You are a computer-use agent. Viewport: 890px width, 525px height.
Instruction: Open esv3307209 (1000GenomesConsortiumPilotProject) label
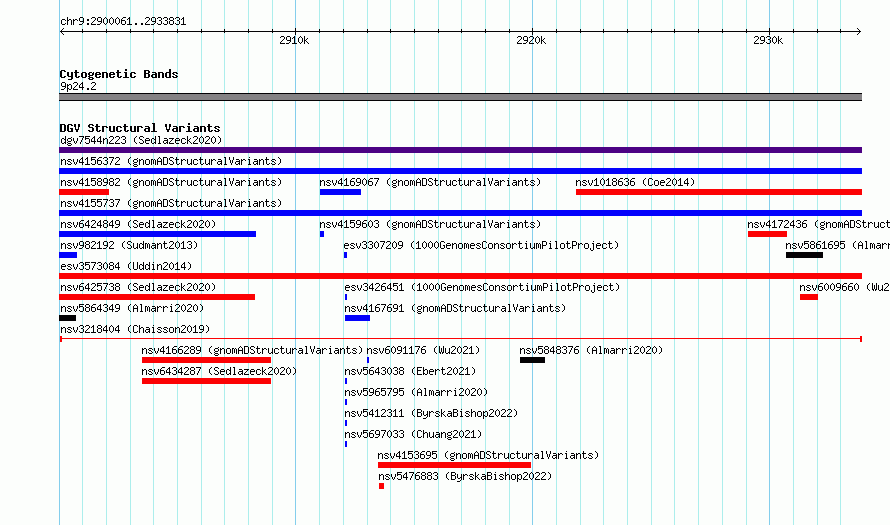click(x=481, y=245)
